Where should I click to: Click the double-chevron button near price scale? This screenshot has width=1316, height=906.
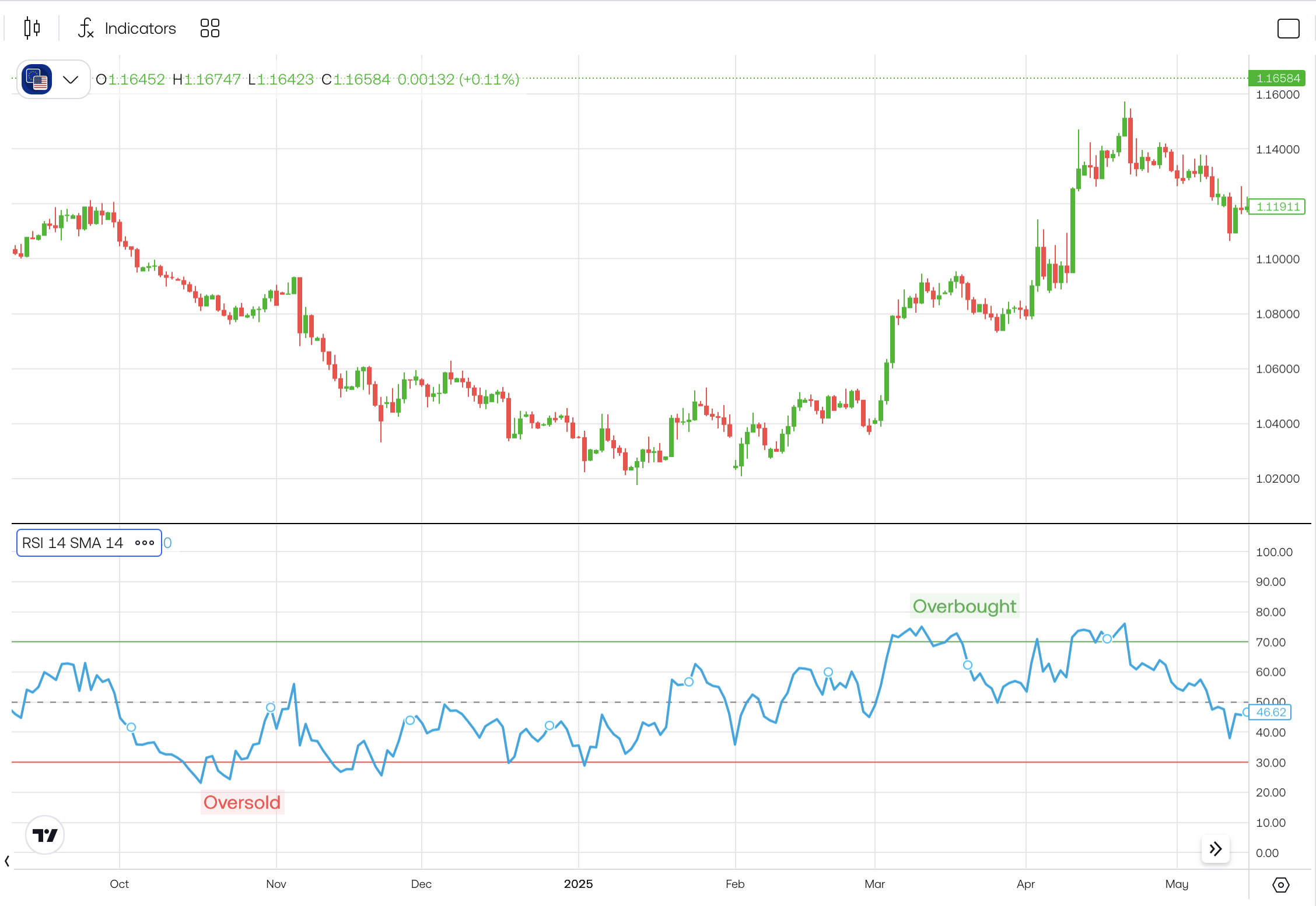[1215, 849]
